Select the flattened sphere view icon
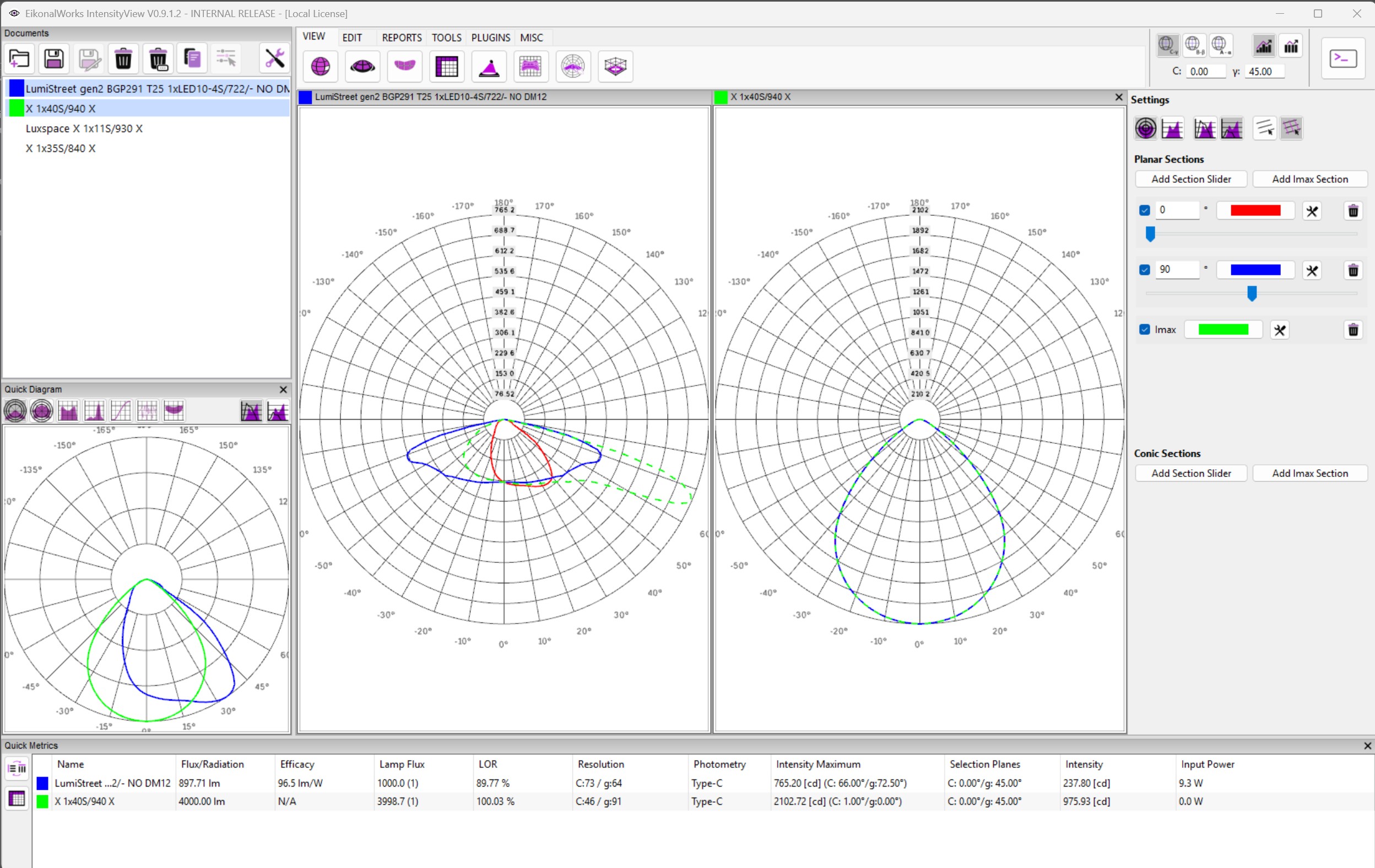 coord(362,66)
